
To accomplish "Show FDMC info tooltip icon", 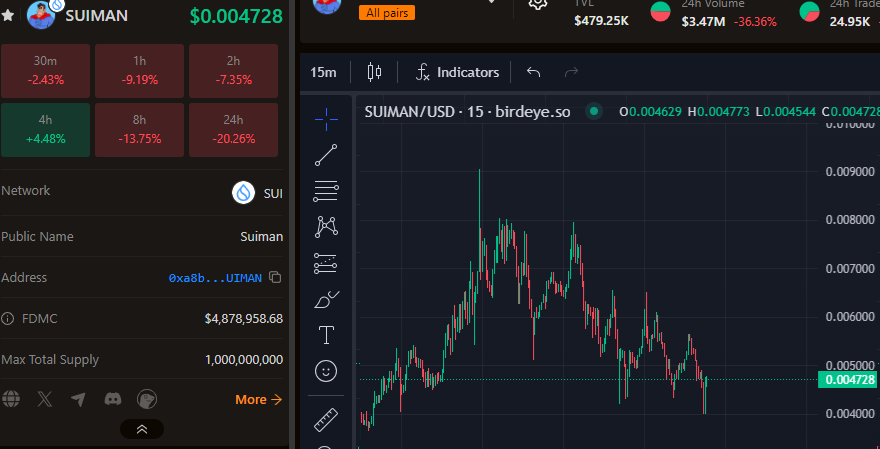I will pyautogui.click(x=7, y=319).
